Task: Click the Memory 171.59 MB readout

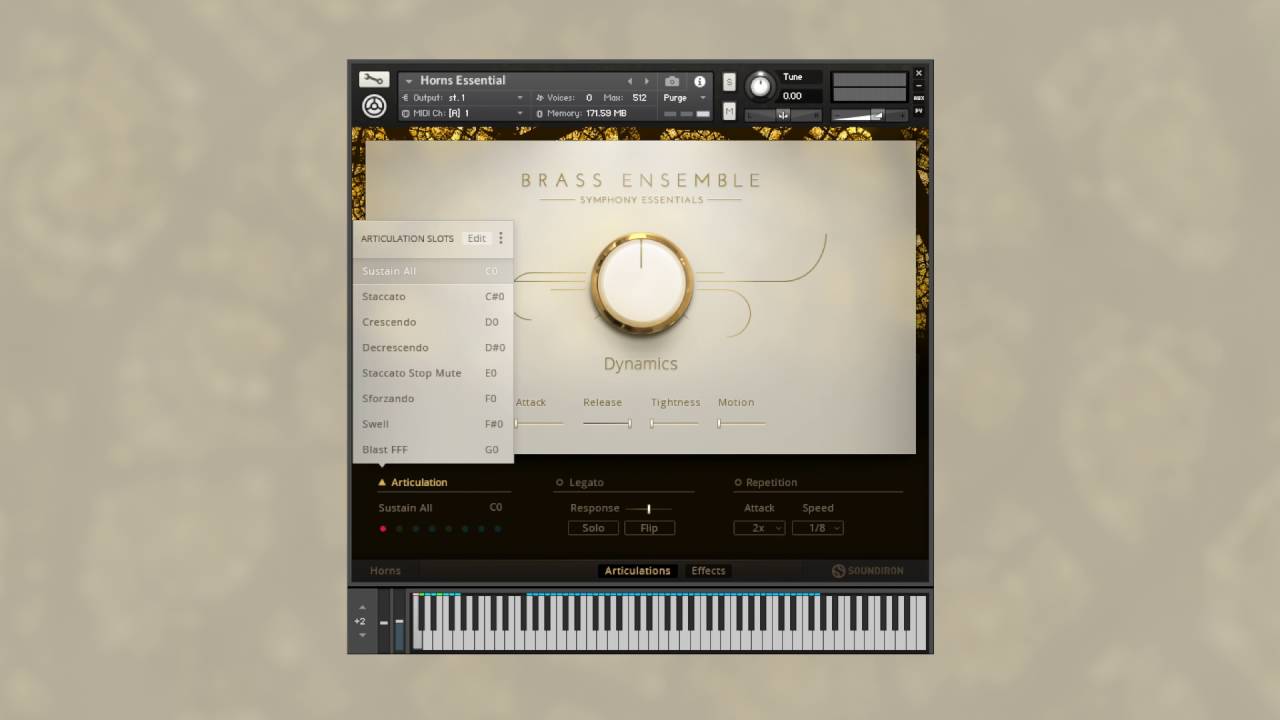Action: [x=581, y=114]
